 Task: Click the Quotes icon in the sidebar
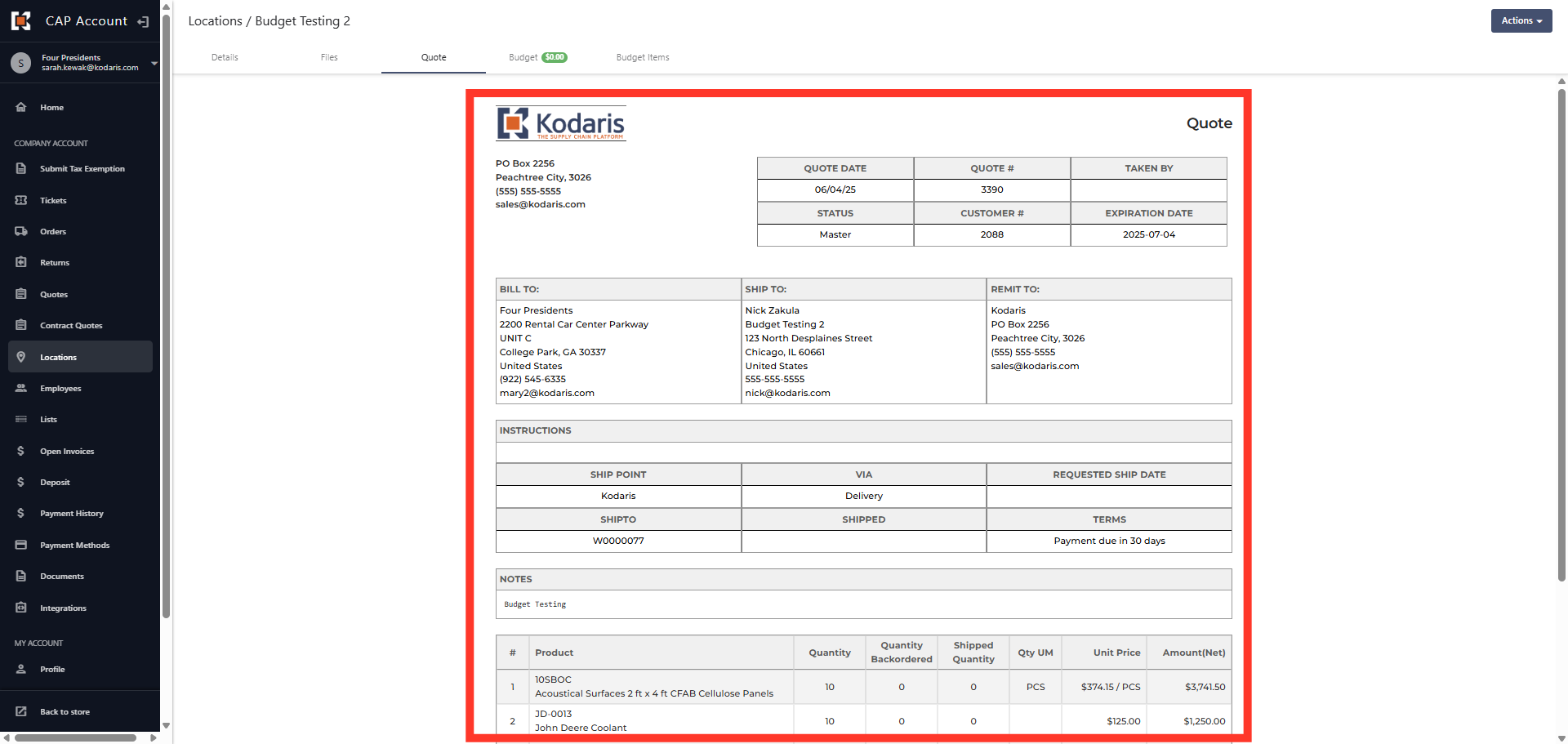pos(21,294)
